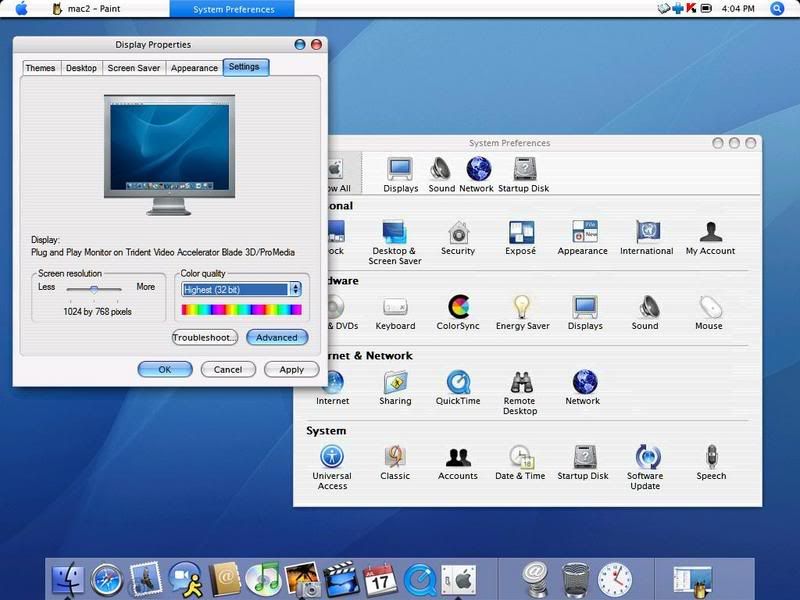Adjust the Screen resolution slider

pyautogui.click(x=94, y=289)
